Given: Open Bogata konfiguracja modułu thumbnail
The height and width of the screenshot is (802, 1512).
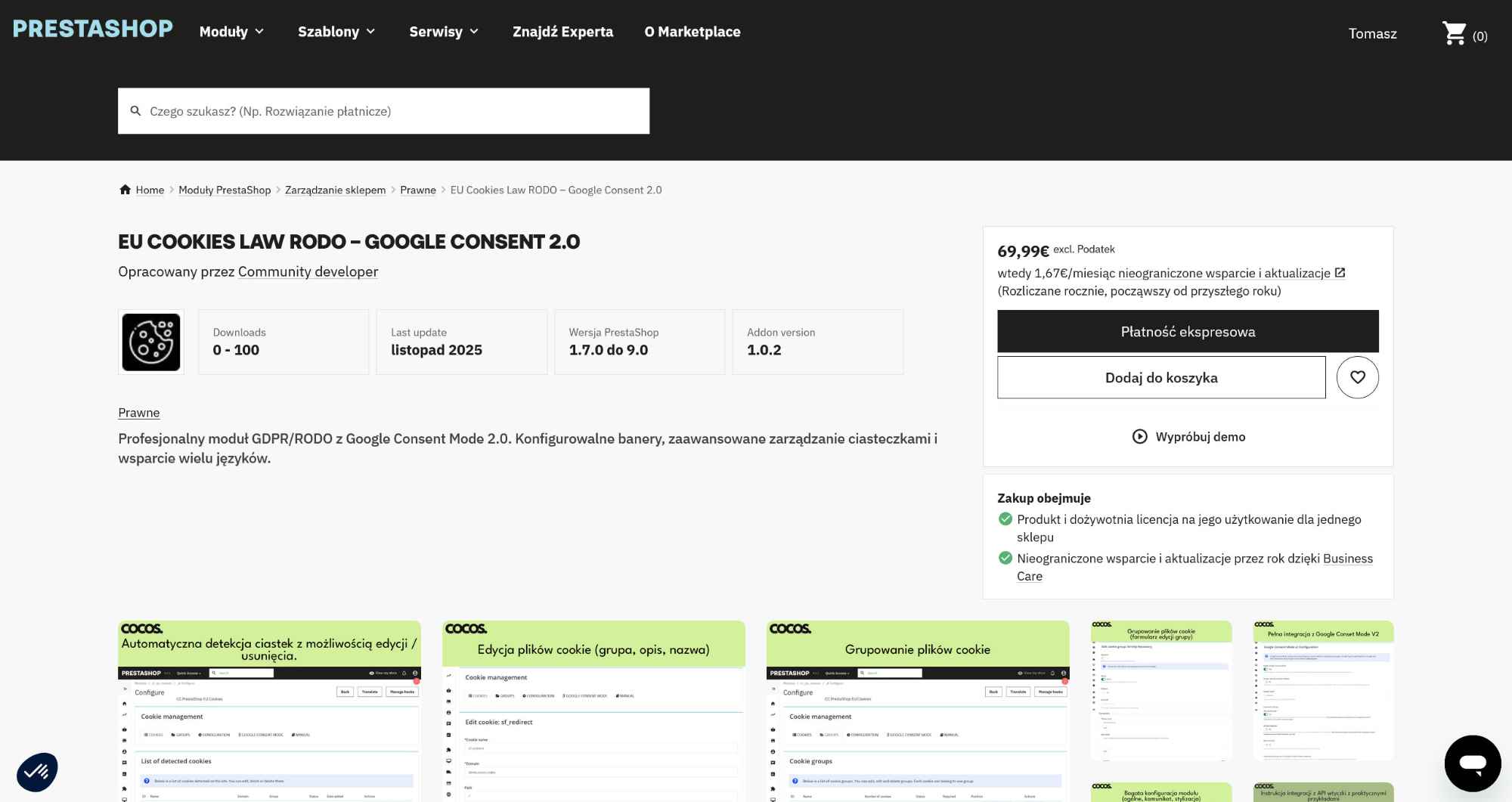Looking at the screenshot, I should [1161, 792].
